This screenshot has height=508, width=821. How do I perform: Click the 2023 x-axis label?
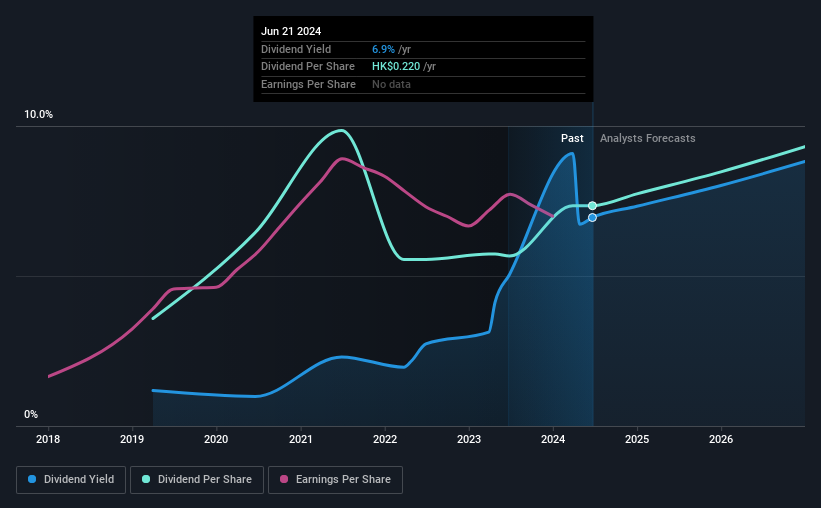pos(469,439)
